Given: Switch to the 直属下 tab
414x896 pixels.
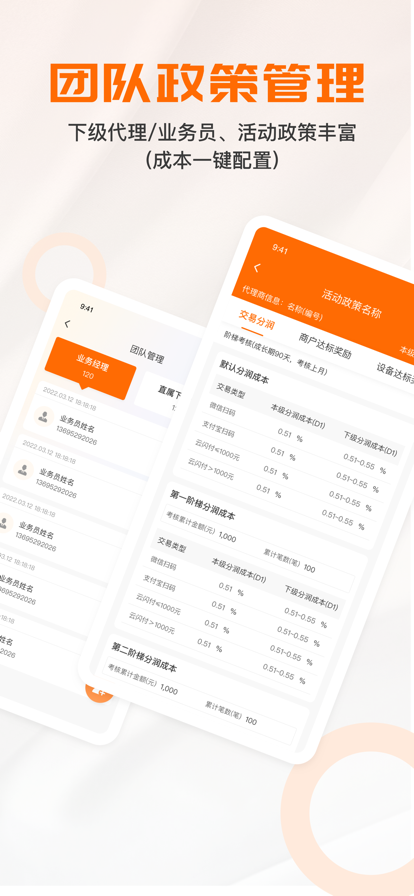Looking at the screenshot, I should tap(170, 392).
